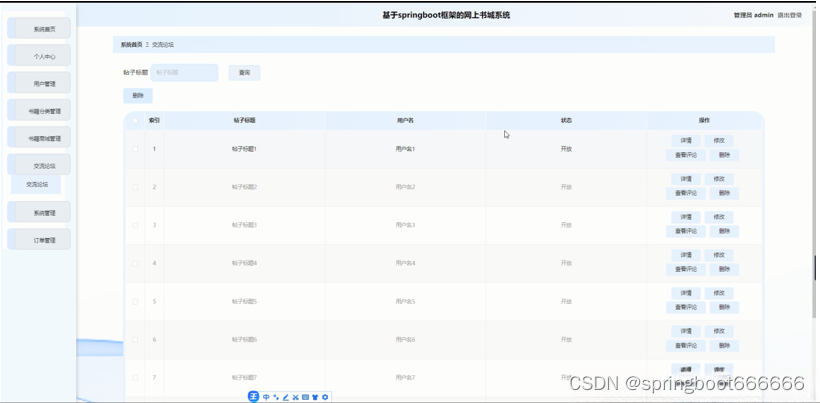Click the 查询 search button
The width and height of the screenshot is (820, 403).
(244, 73)
